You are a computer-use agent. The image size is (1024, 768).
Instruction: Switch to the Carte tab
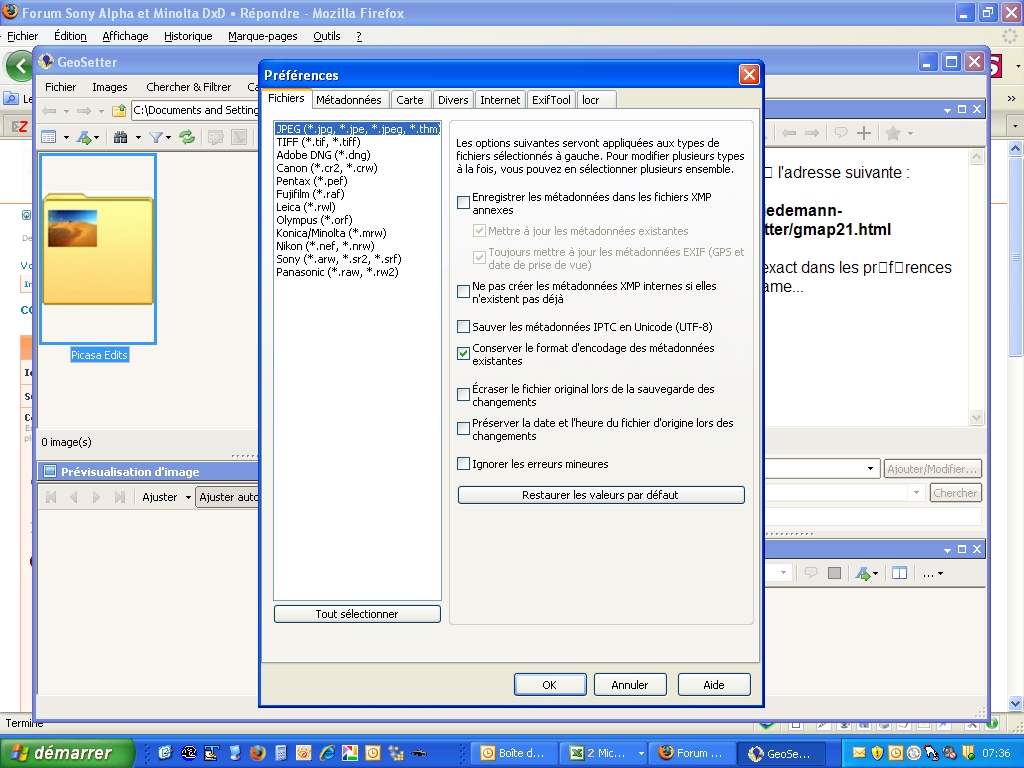click(409, 100)
